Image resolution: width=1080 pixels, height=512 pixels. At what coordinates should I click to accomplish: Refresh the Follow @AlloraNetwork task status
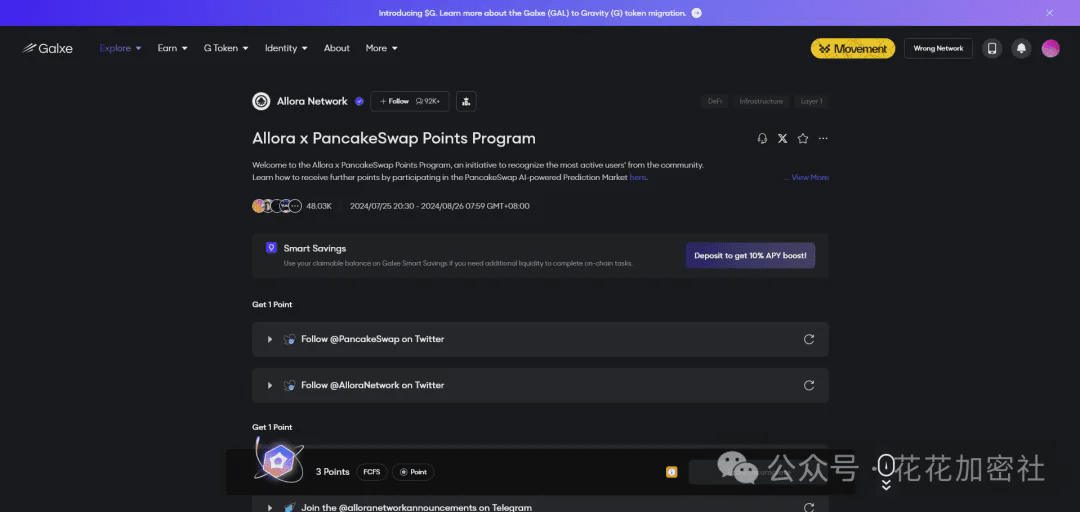click(809, 385)
